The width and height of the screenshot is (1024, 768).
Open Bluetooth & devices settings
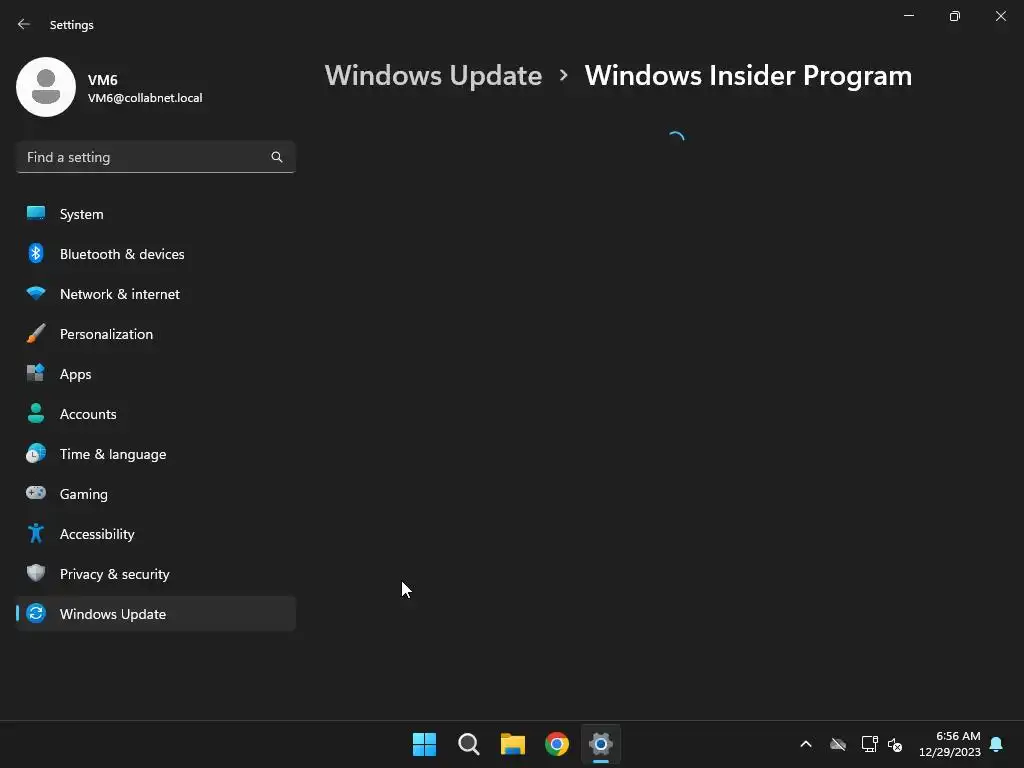click(155, 254)
